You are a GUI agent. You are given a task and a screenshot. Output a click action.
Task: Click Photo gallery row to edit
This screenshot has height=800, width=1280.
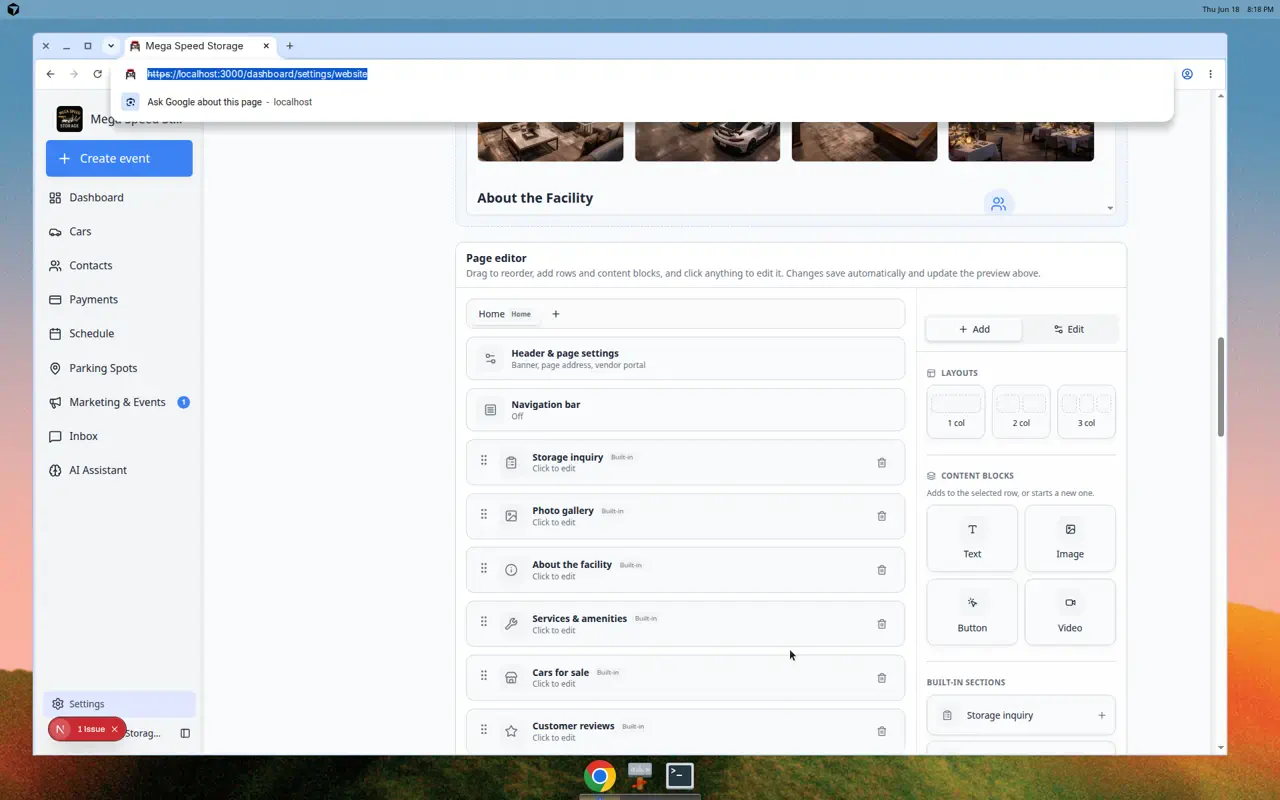tap(685, 515)
